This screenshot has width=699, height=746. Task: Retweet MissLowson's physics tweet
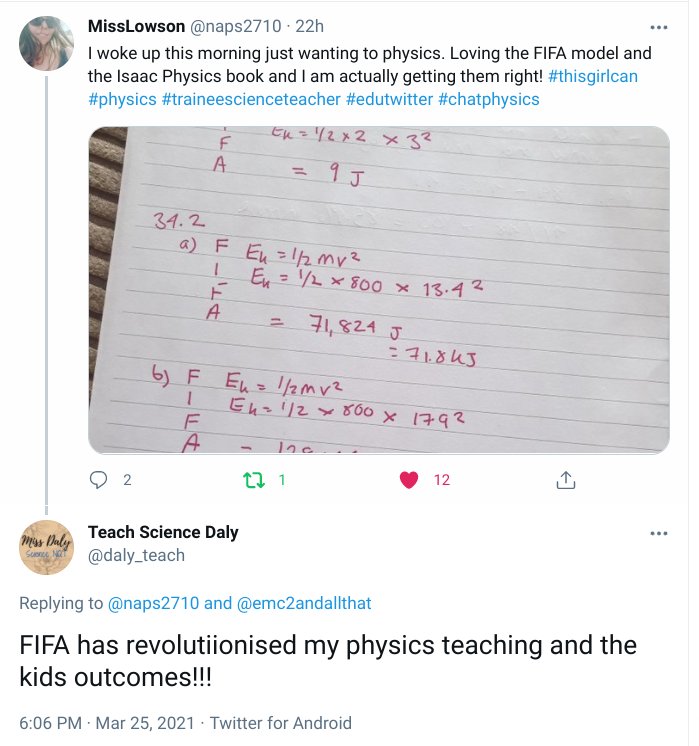point(252,480)
